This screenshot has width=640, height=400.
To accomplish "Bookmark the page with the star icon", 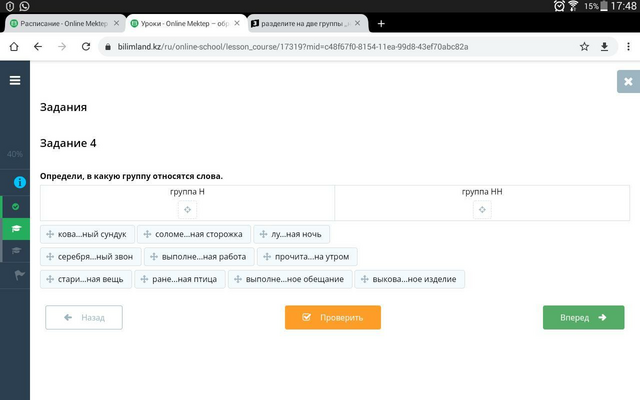I will tap(584, 47).
